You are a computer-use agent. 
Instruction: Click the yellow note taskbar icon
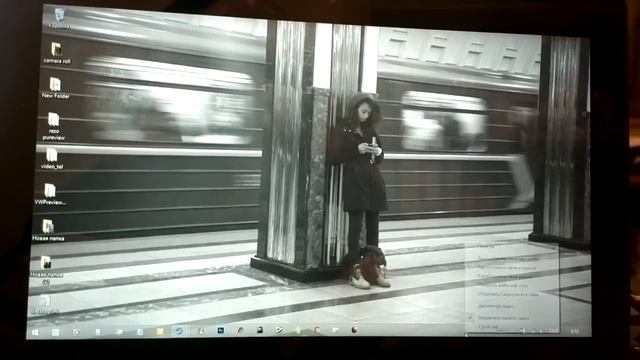pyautogui.click(x=160, y=331)
